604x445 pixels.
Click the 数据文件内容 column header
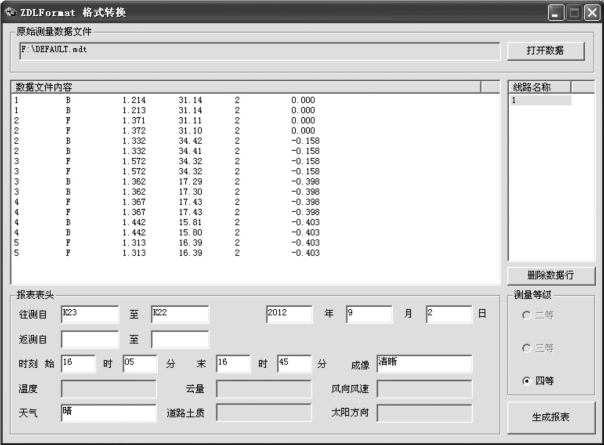pos(246,87)
